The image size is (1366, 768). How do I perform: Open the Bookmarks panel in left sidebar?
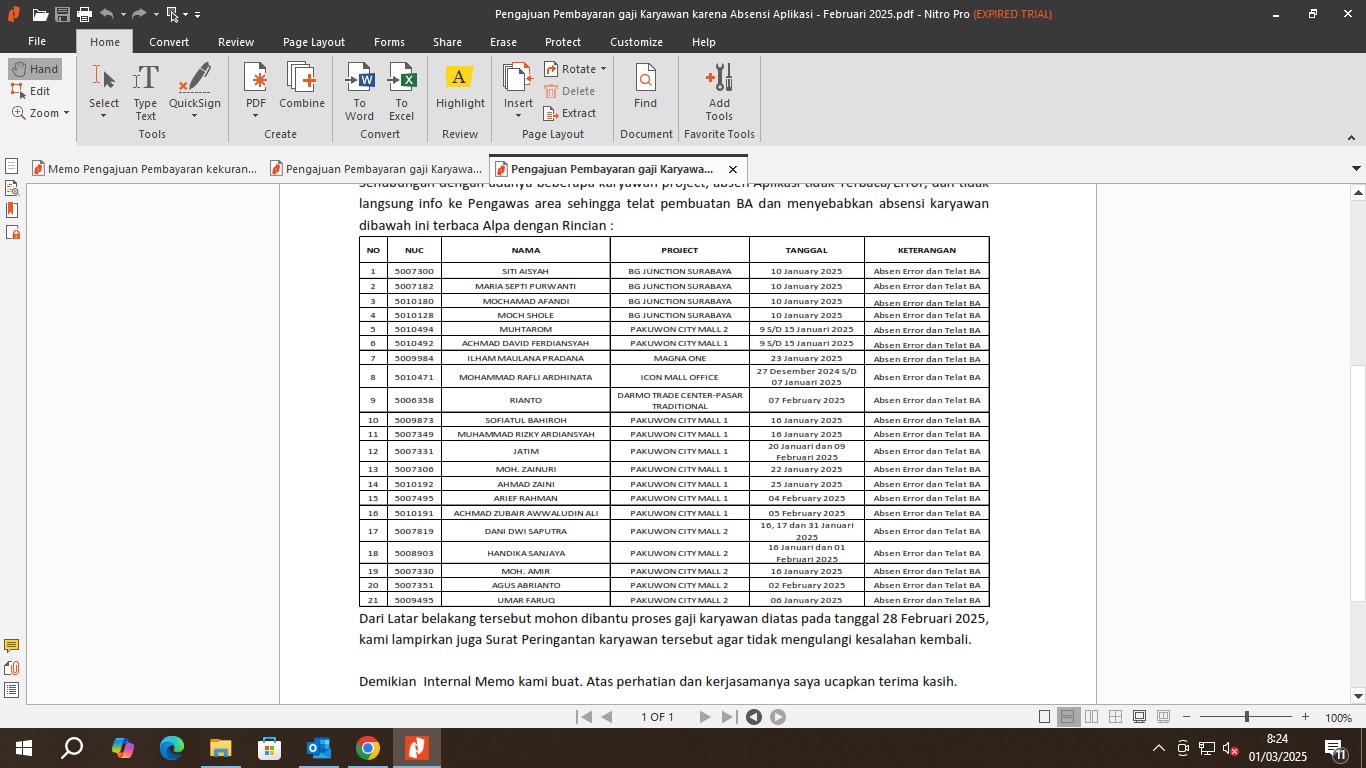[x=12, y=210]
